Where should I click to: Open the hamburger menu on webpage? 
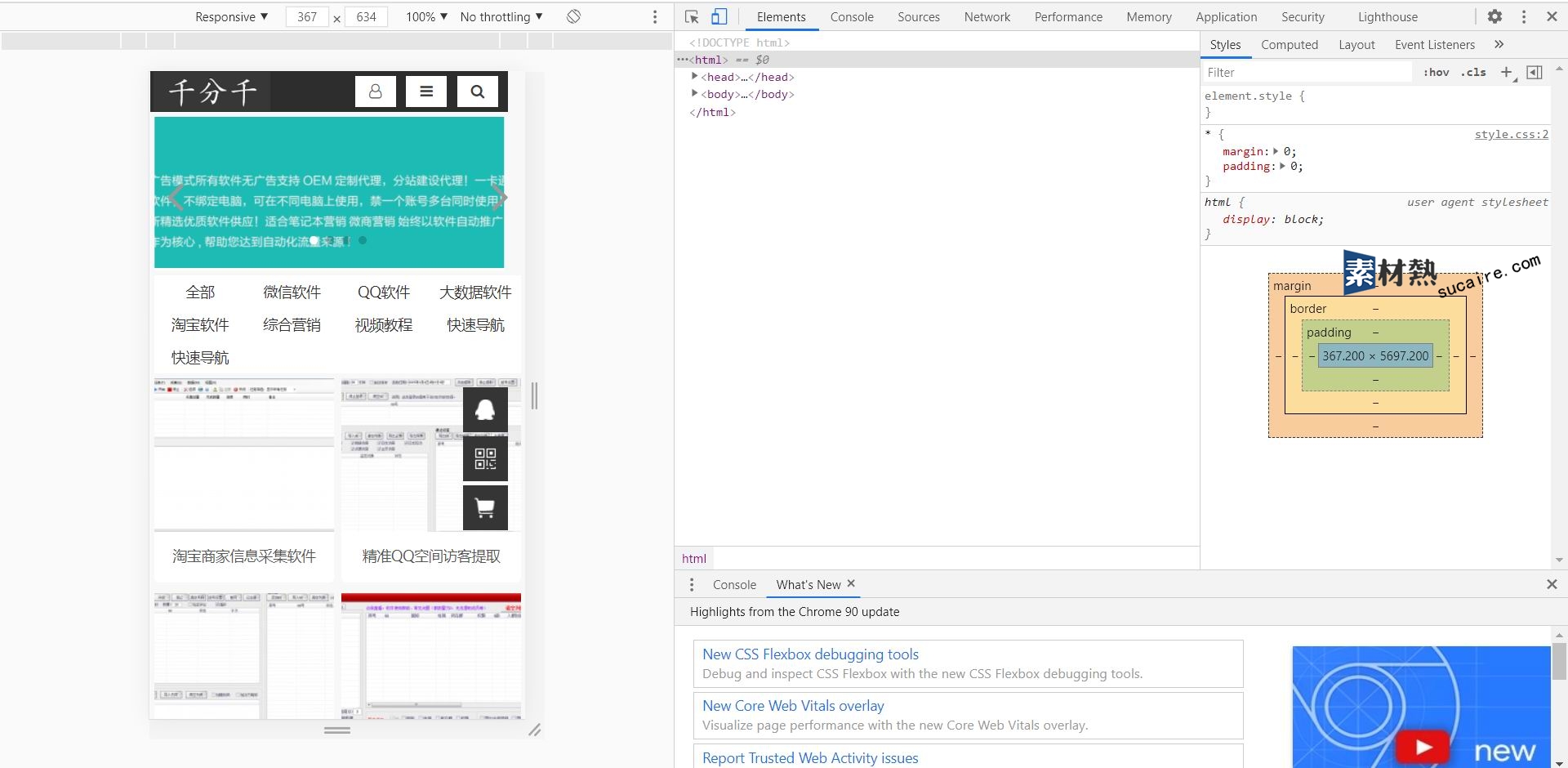[x=426, y=92]
